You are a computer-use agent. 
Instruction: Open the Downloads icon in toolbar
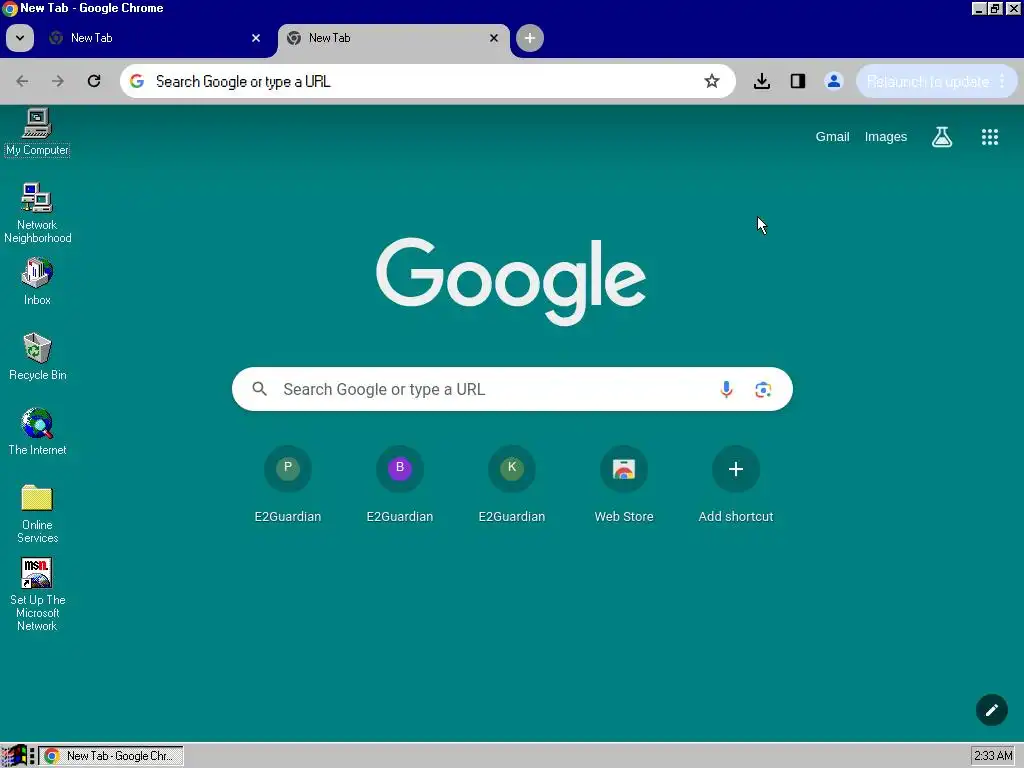pos(761,81)
